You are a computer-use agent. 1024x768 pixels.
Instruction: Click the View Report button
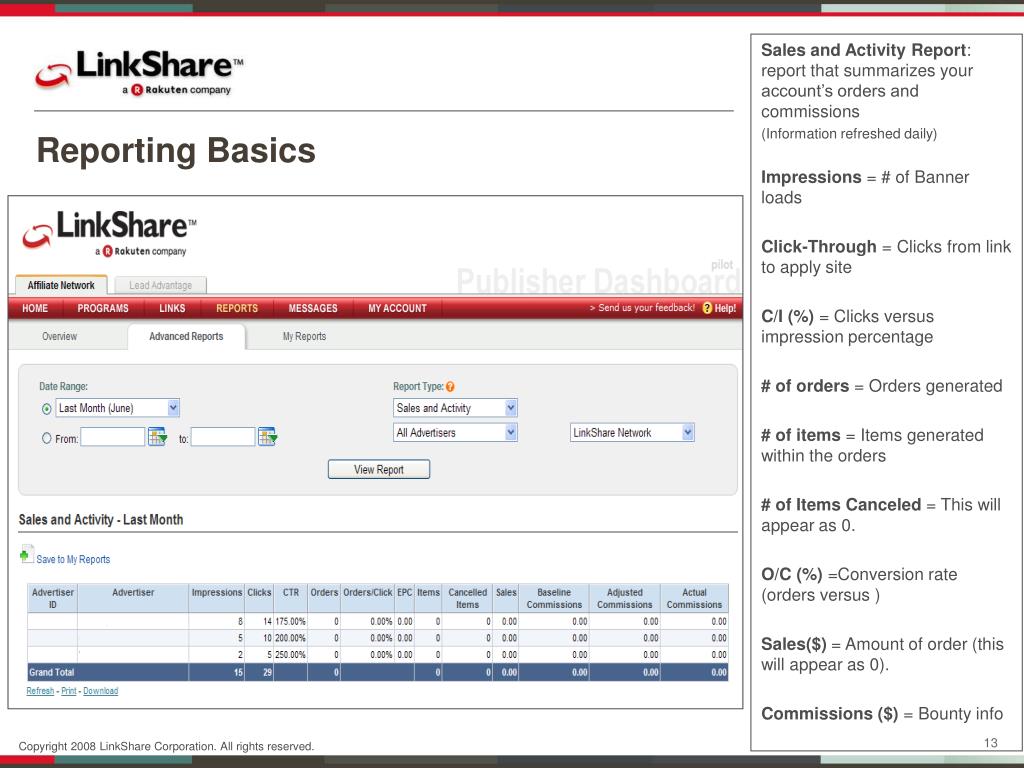point(379,470)
